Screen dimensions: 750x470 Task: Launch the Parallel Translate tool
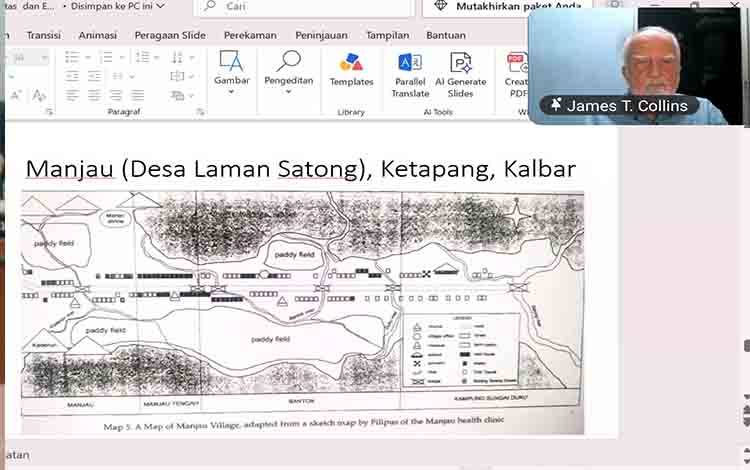tap(410, 75)
